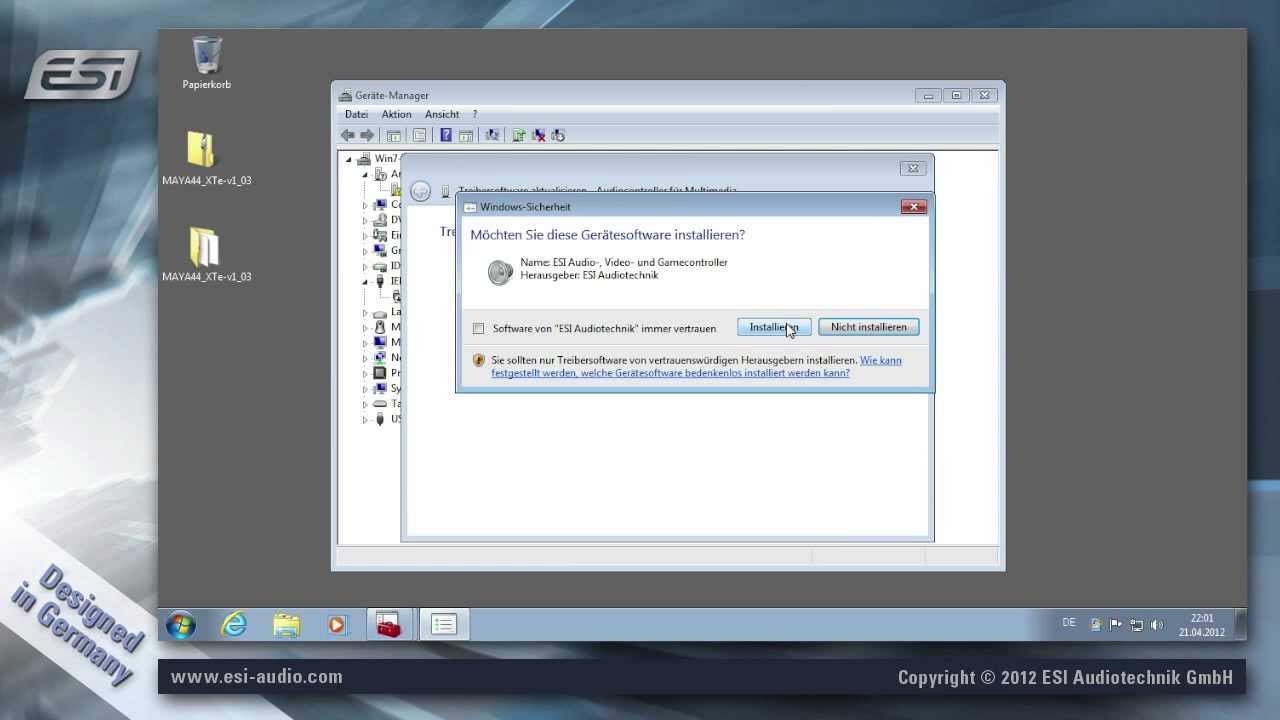Launch Windows Media Player from the taskbar
The image size is (1280, 720).
[x=337, y=625]
